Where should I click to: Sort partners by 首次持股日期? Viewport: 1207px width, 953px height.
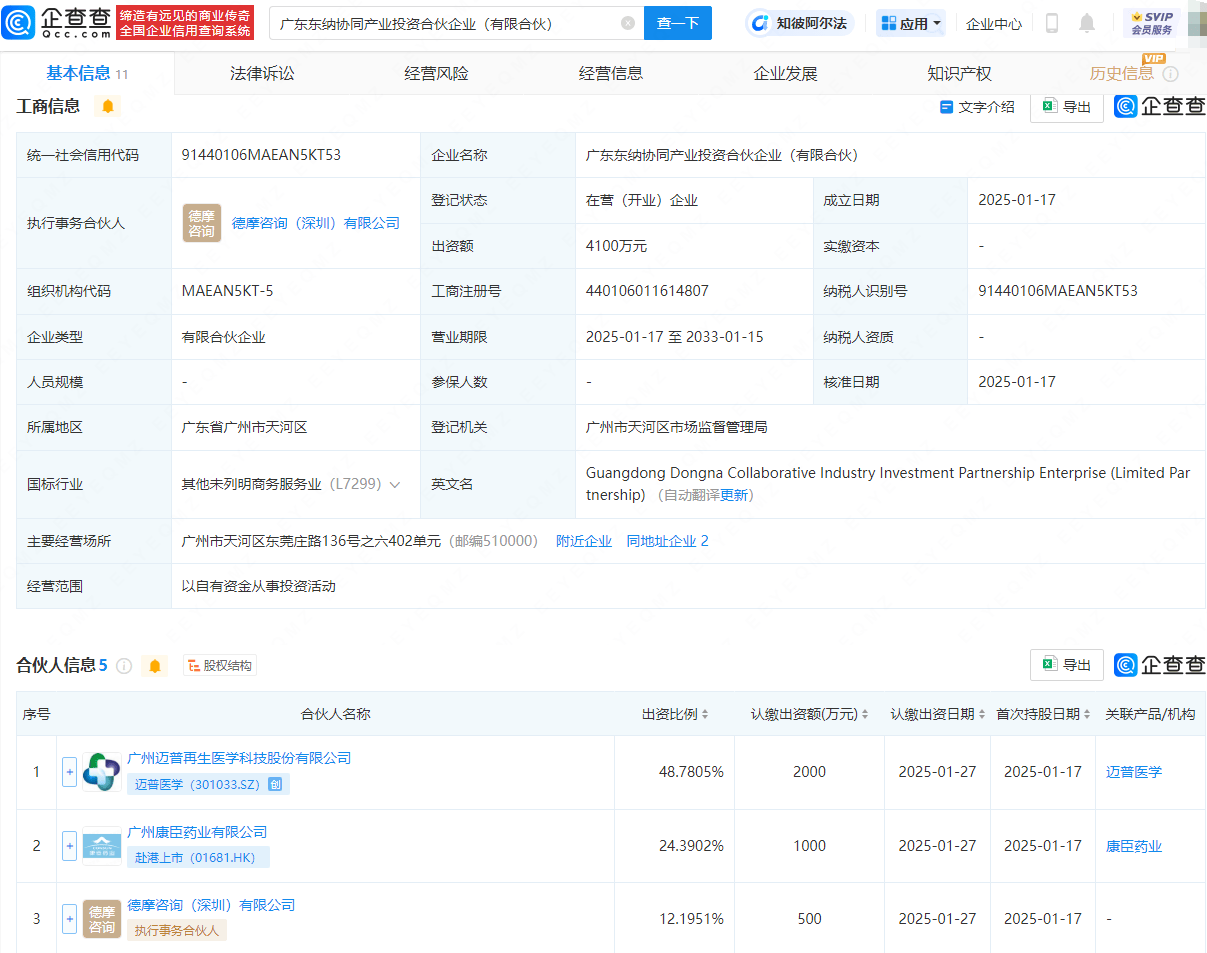click(x=1087, y=714)
